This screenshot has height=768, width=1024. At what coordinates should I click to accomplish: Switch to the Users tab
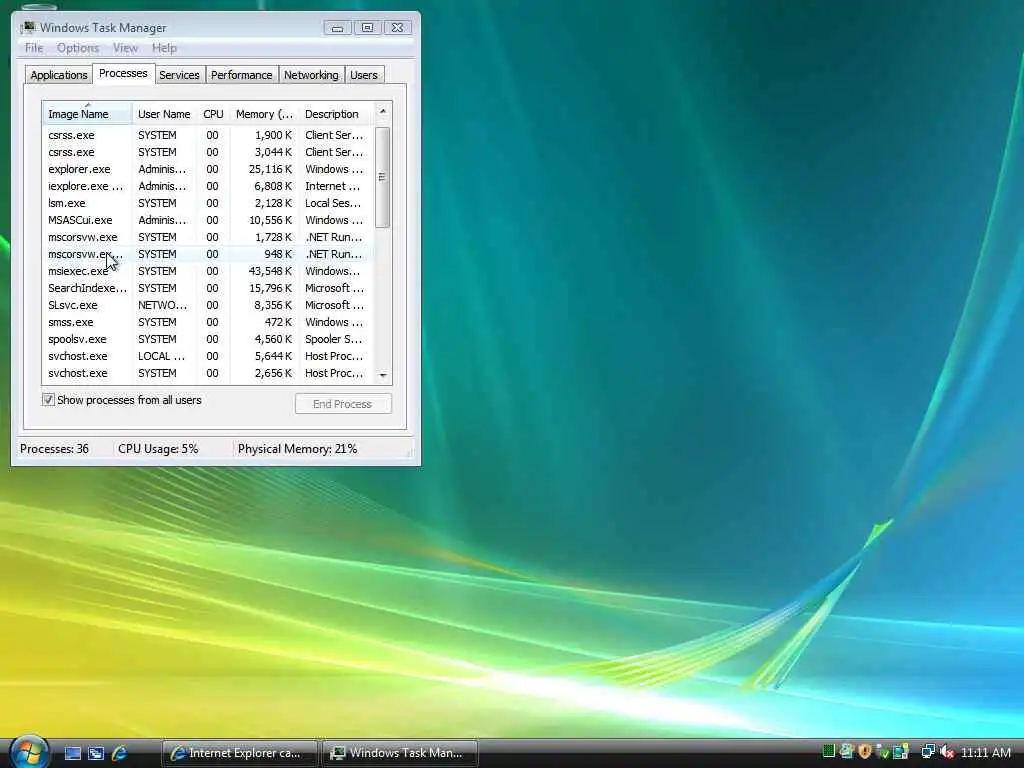point(364,75)
